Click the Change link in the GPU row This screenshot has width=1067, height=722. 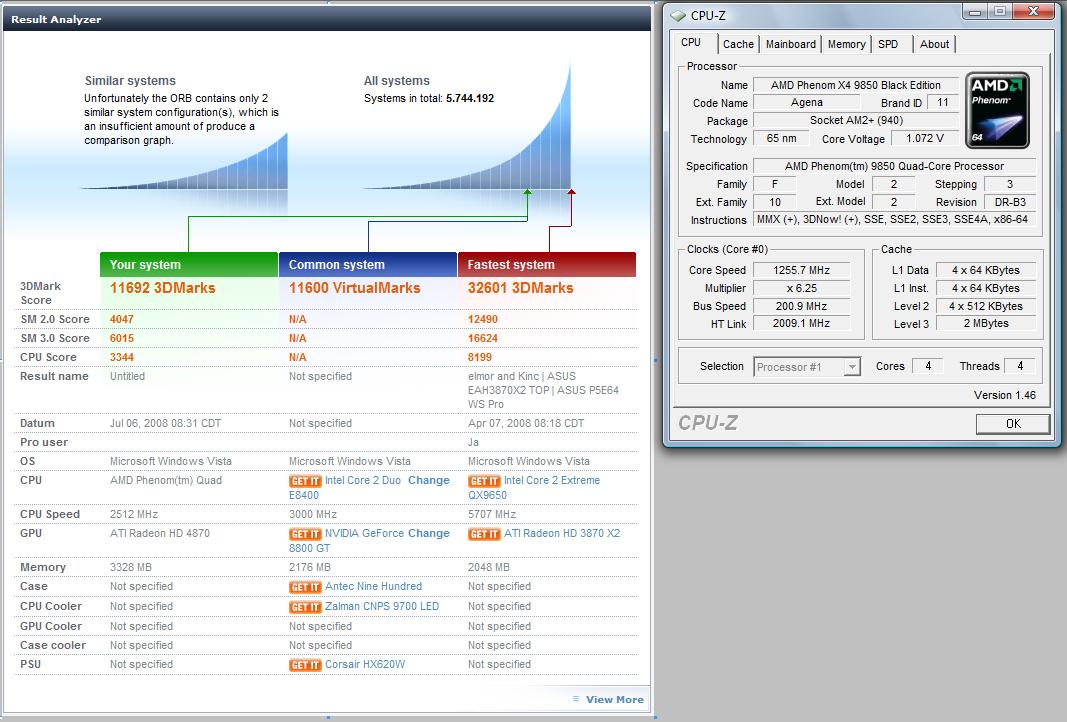pyautogui.click(x=429, y=534)
